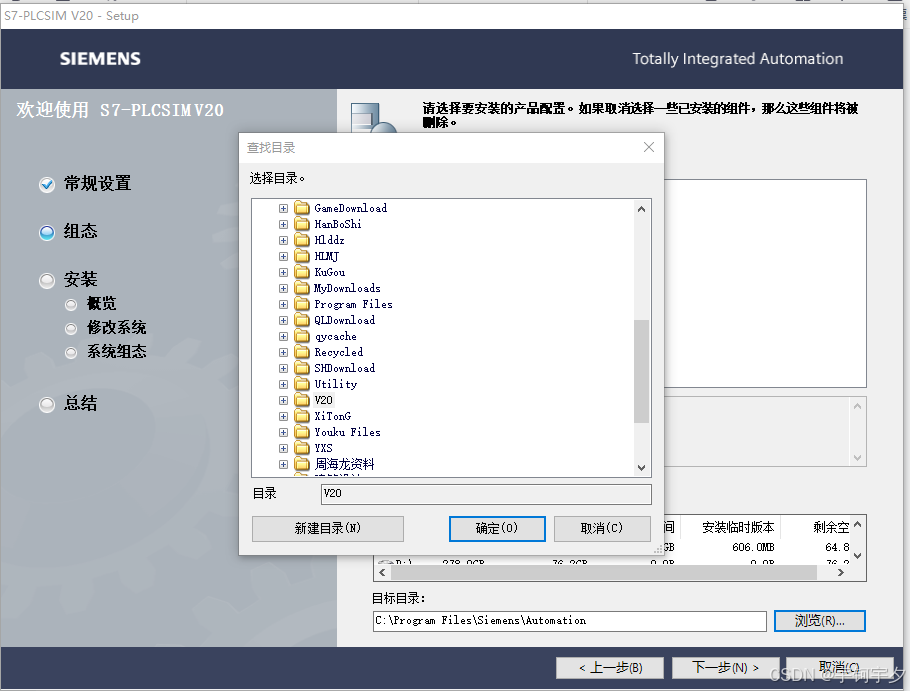Click the QLDownload folder icon
The height and width of the screenshot is (691, 910).
pos(302,320)
